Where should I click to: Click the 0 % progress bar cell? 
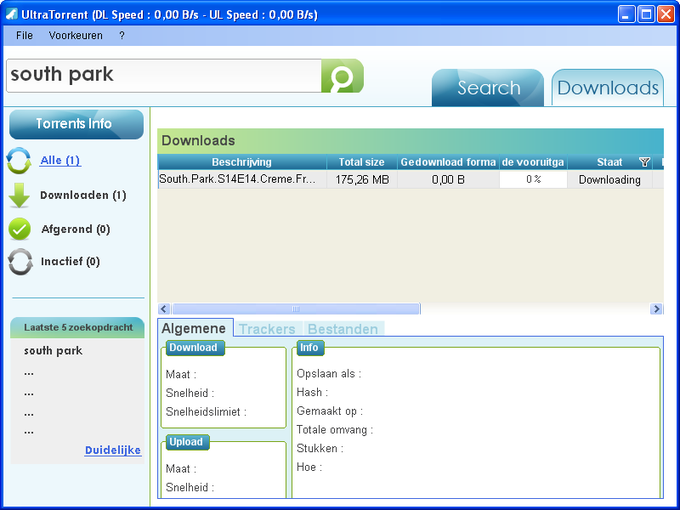(533, 180)
